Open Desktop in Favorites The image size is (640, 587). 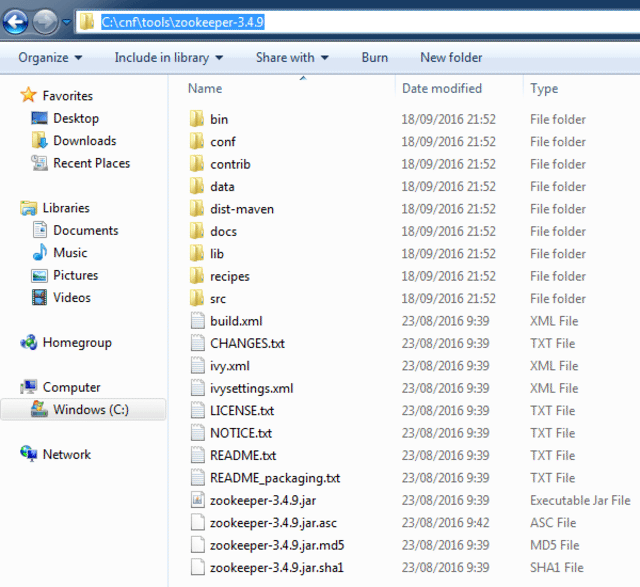[x=76, y=118]
